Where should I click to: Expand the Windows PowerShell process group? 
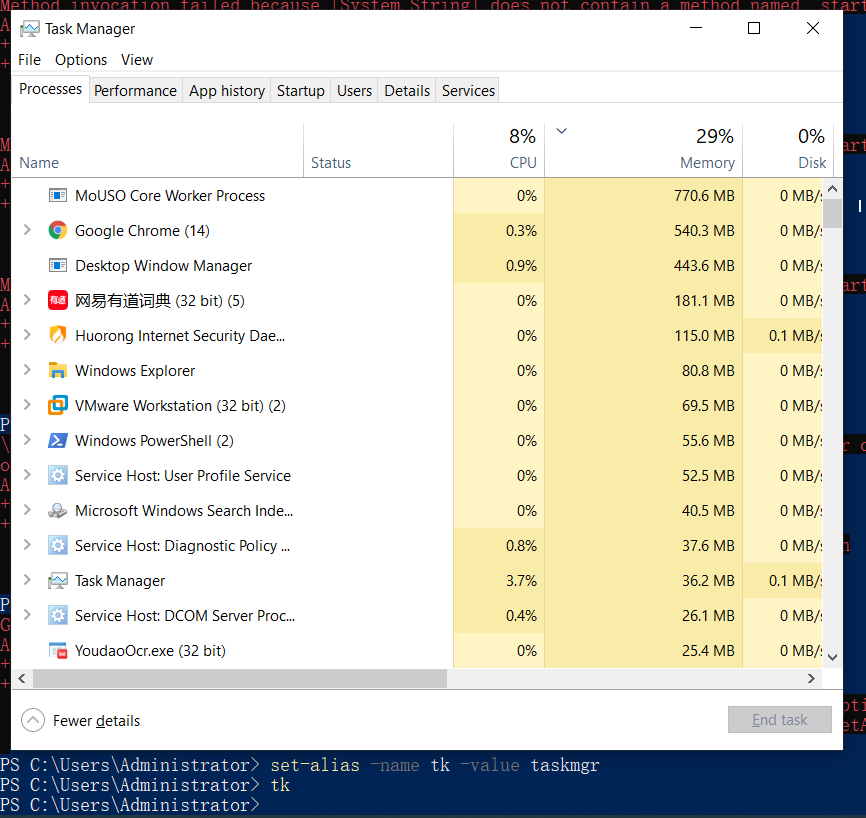27,440
